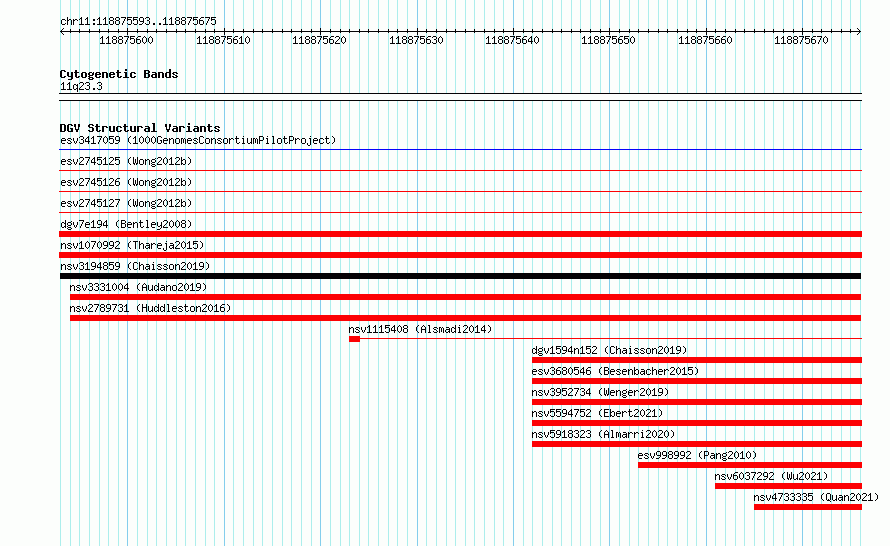Screen dimensions: 890x546
Task: Select dgv1594n152 (Chaisson2019) label
Action: click(x=609, y=350)
